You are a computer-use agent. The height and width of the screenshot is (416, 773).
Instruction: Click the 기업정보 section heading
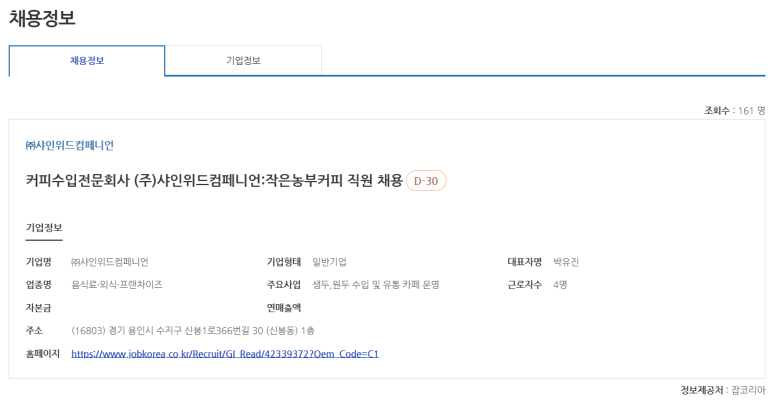44,228
